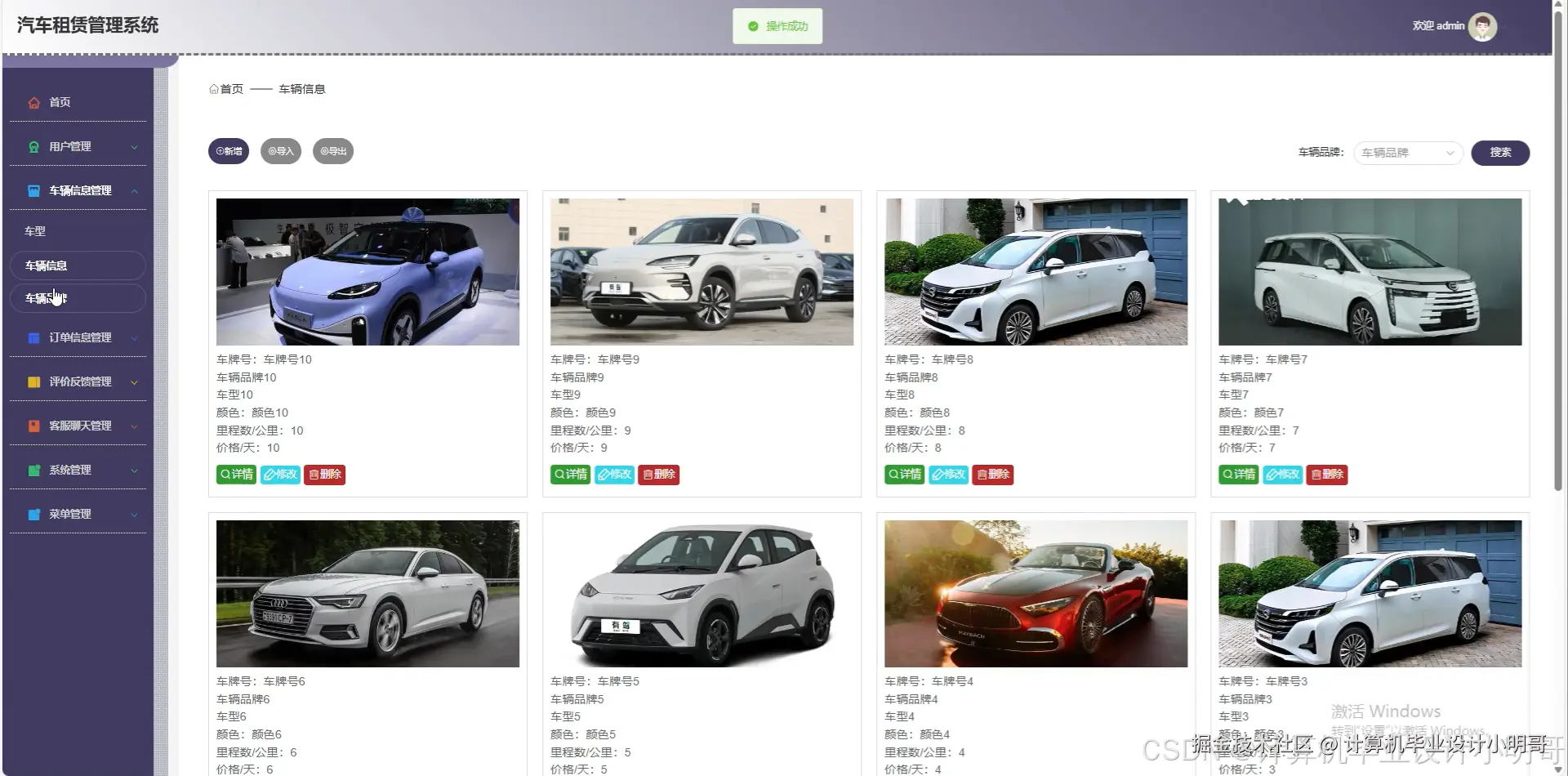Click 删除 for 车牌号9
The width and height of the screenshot is (1568, 776).
(658, 475)
